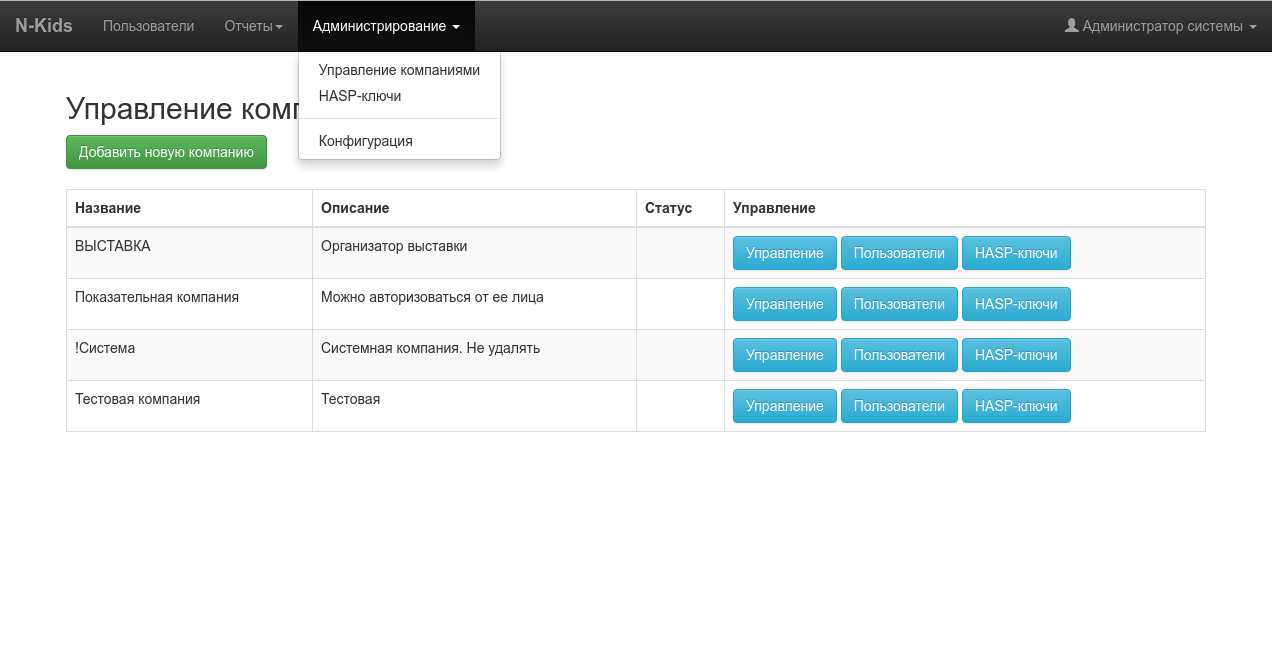
Task: Click description Организатор выставки
Action: click(x=394, y=246)
